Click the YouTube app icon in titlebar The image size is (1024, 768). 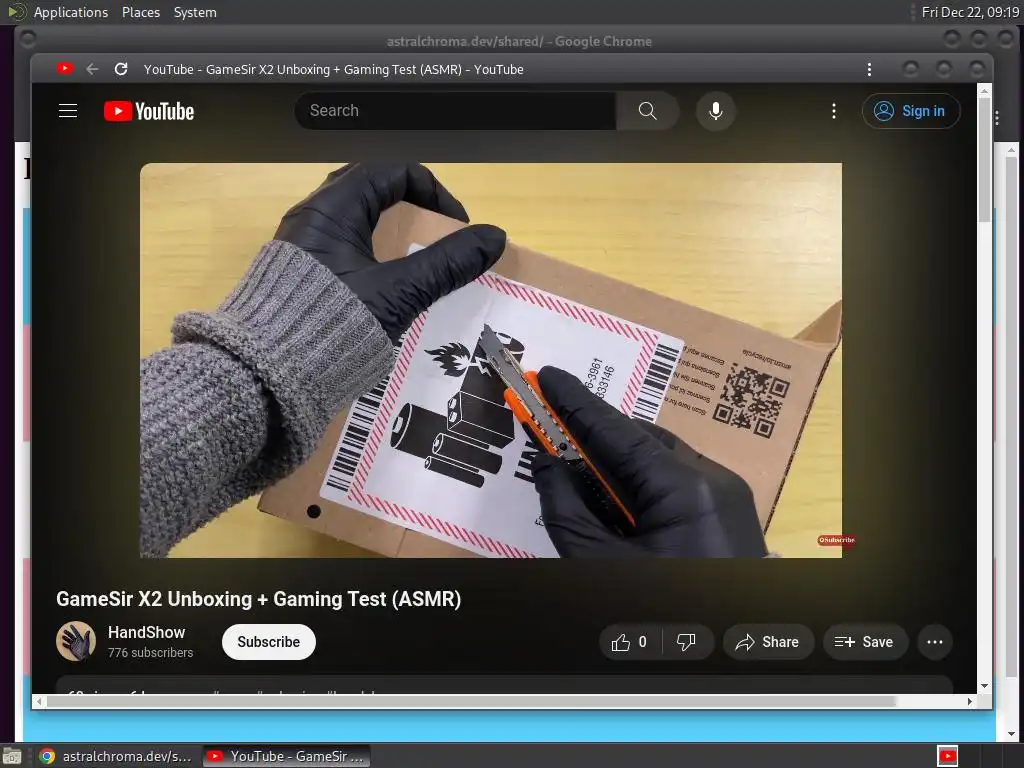[x=65, y=69]
